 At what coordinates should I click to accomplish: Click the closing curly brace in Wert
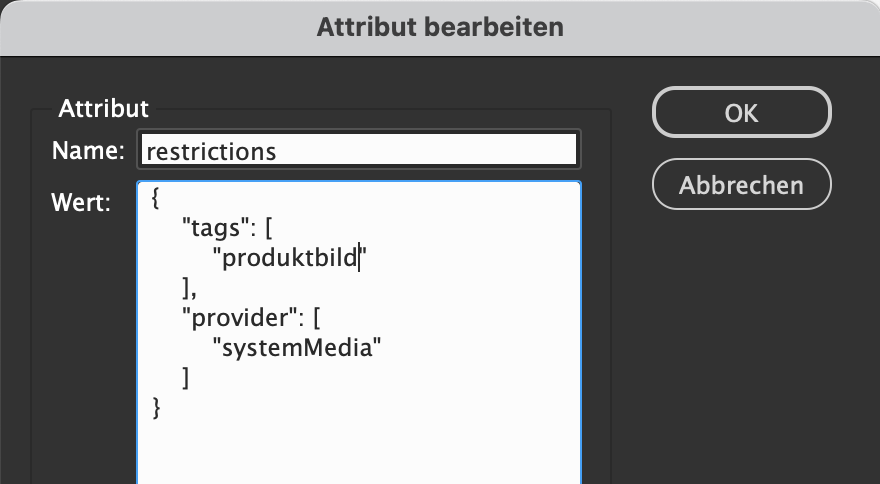click(x=156, y=406)
